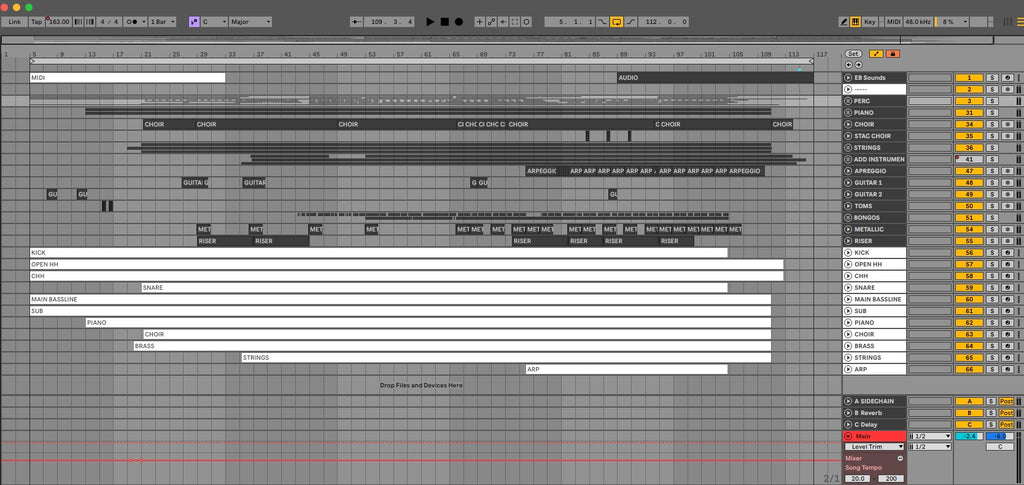Toggle Key Map Mode button
1024x485 pixels.
[869, 22]
